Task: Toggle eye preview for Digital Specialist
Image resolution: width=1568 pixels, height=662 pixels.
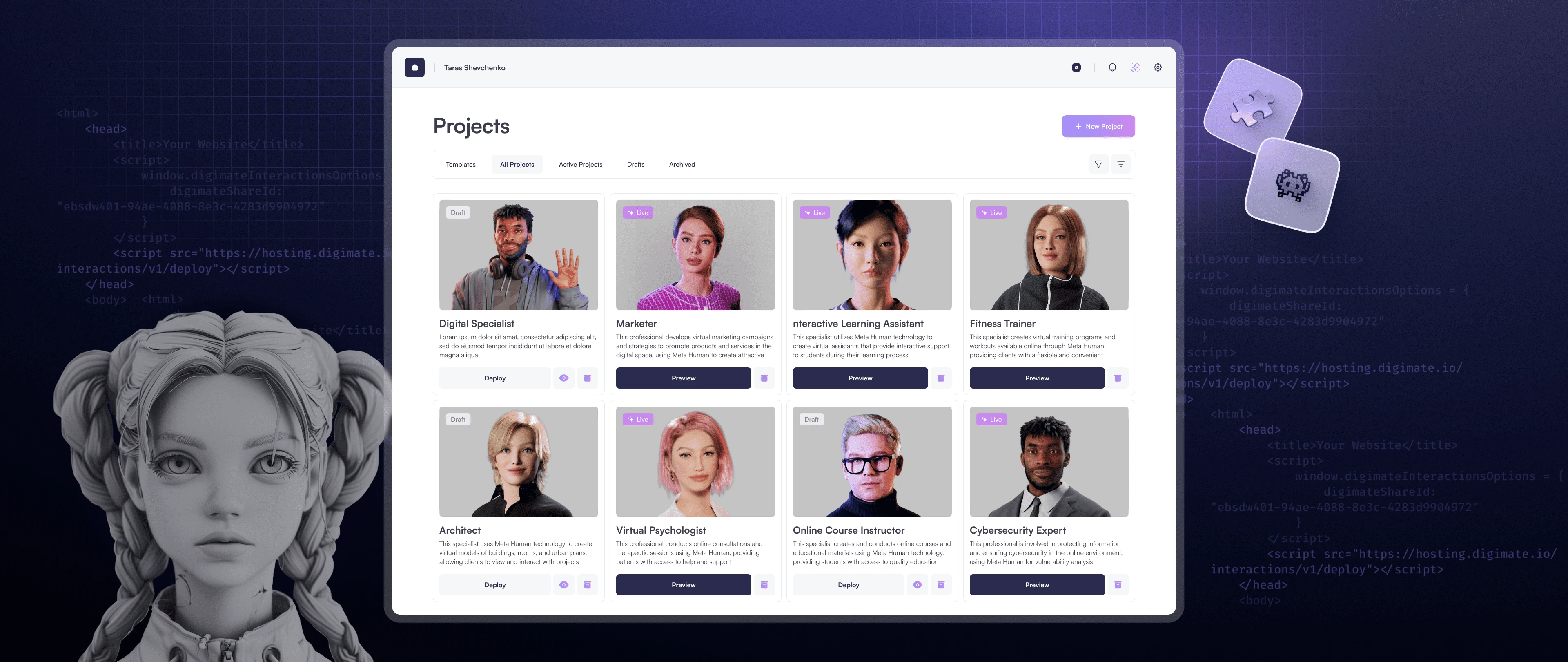Action: point(563,378)
